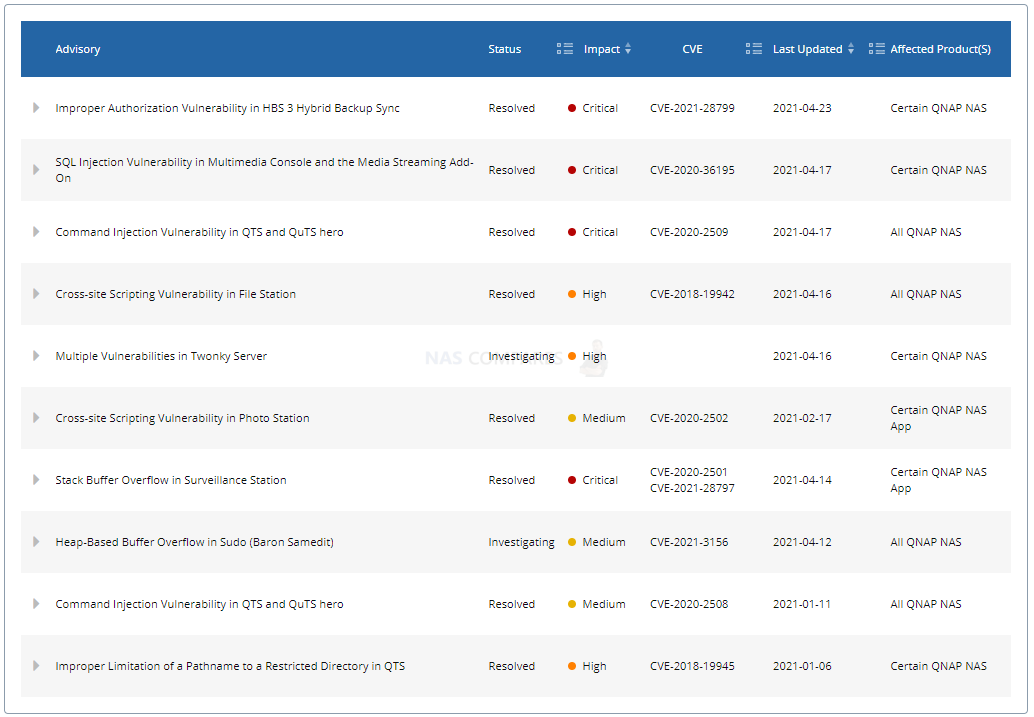Click the CVE column header
1034x717 pixels.
click(692, 49)
